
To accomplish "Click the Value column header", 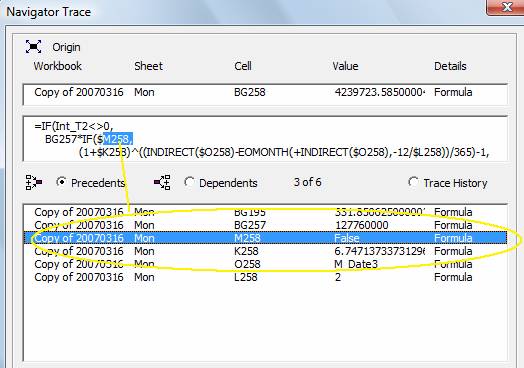I will point(345,66).
